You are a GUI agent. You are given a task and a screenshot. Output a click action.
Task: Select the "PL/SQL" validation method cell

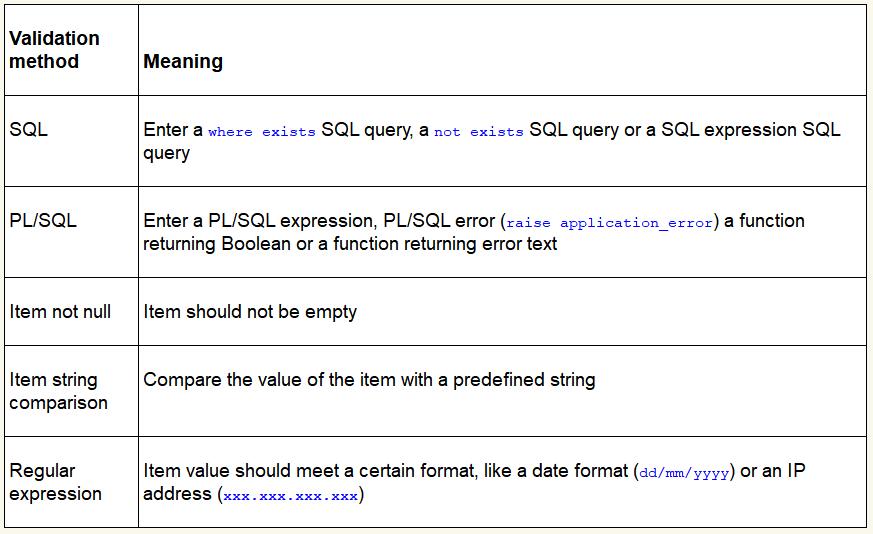tap(42, 221)
